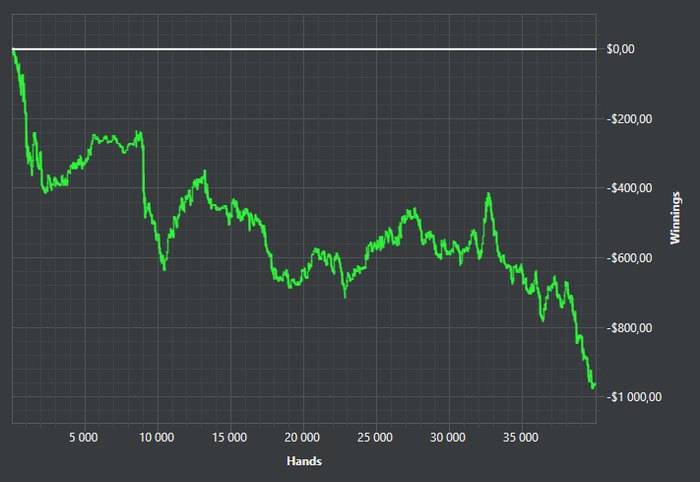Click the 10 000 hands tick label

tap(157, 437)
